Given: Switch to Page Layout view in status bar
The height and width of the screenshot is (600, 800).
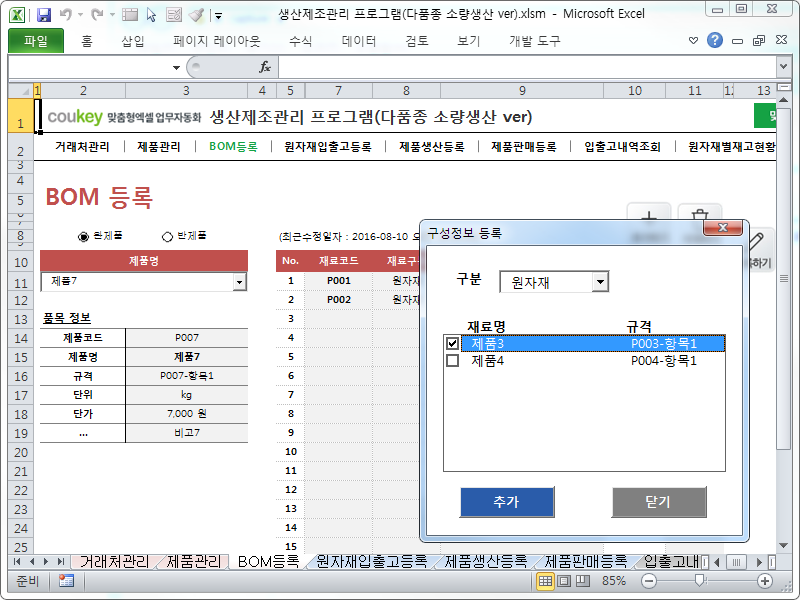Looking at the screenshot, I should coord(564,581).
